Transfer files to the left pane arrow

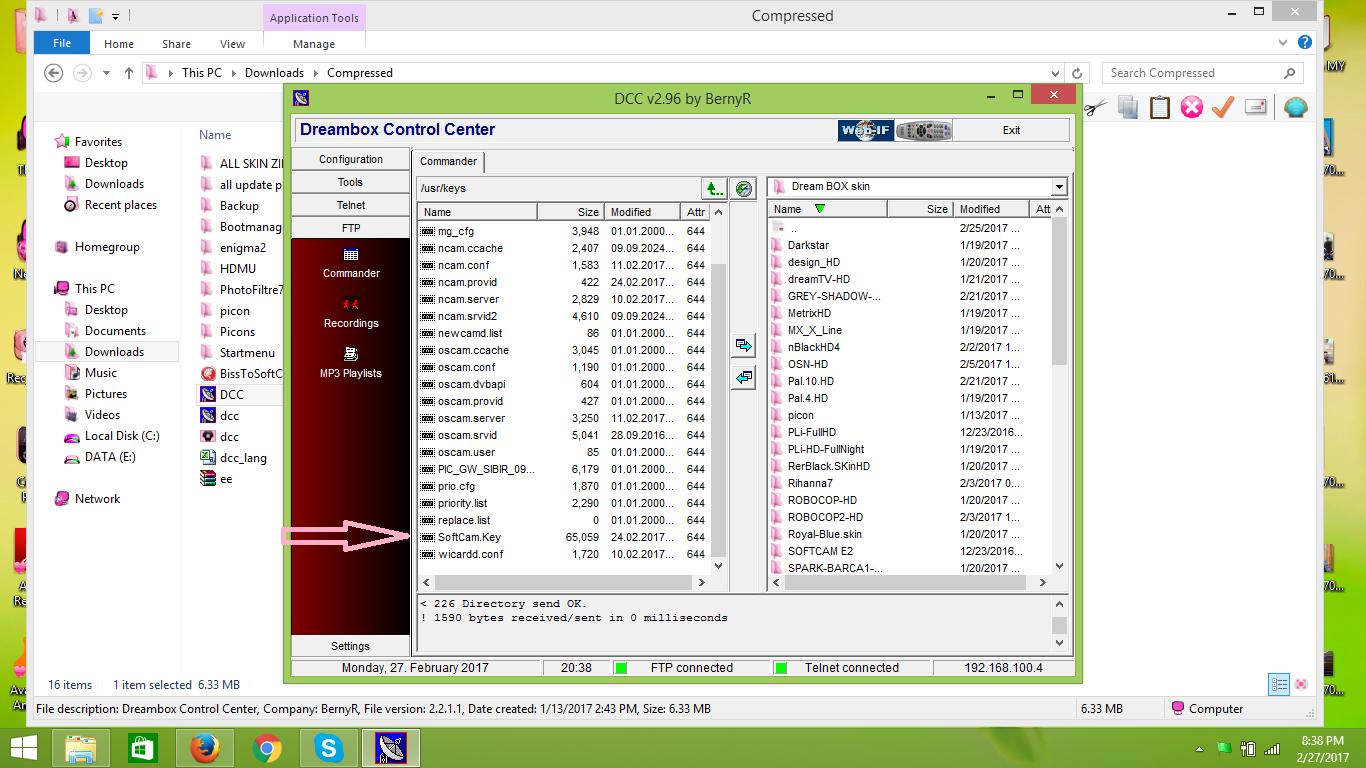tap(743, 378)
